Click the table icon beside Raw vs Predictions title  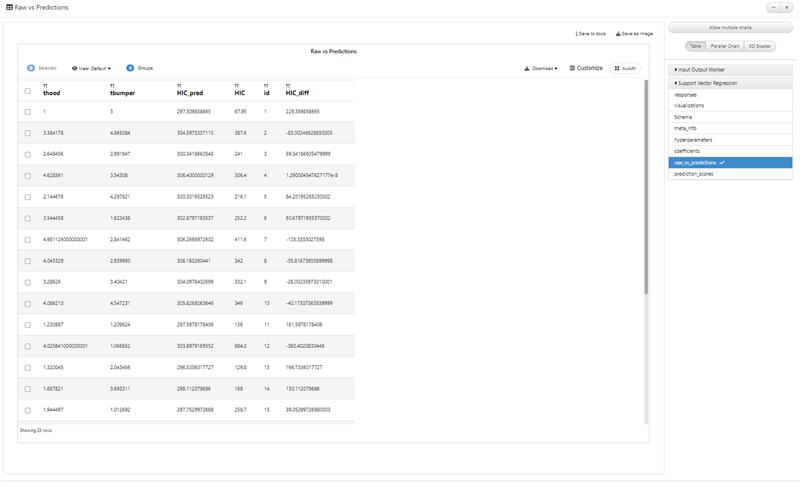9,7
